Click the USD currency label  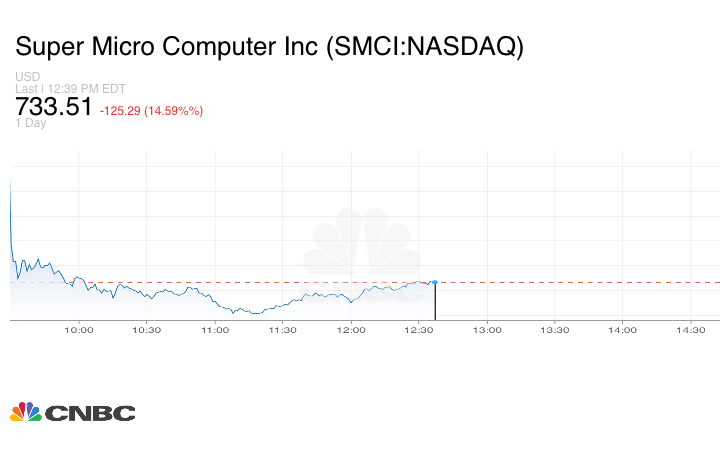[28, 77]
